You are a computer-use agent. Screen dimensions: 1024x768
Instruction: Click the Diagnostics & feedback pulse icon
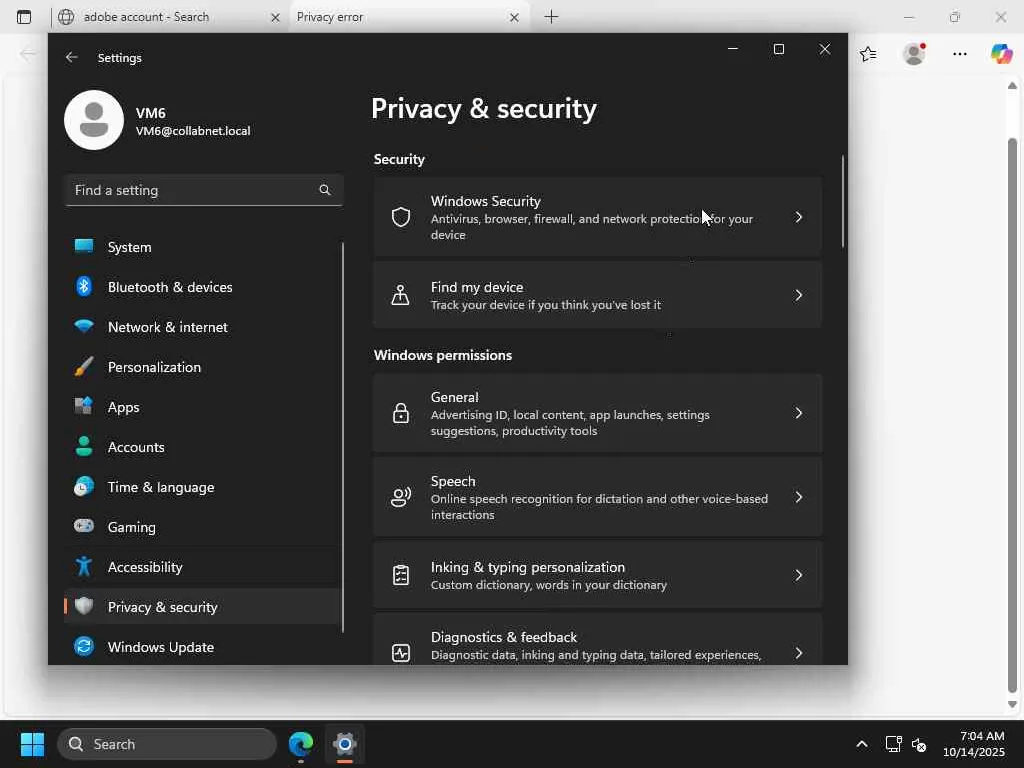(x=400, y=652)
